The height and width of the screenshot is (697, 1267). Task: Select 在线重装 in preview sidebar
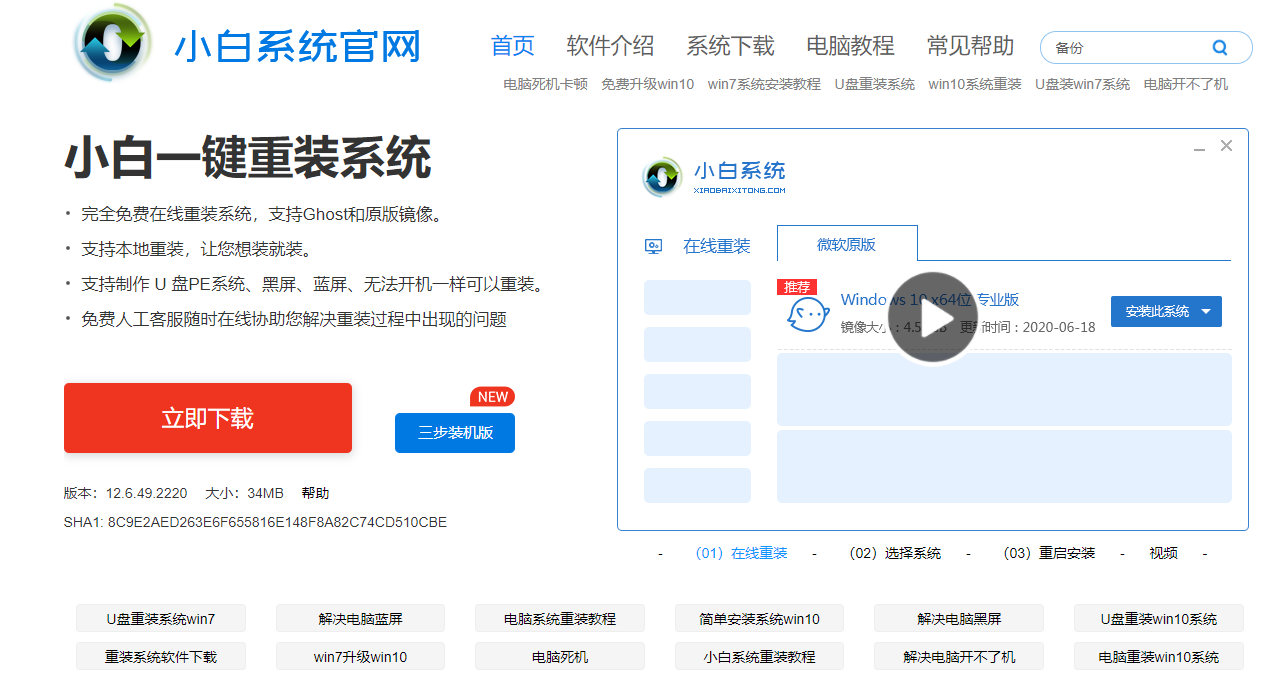(x=716, y=246)
